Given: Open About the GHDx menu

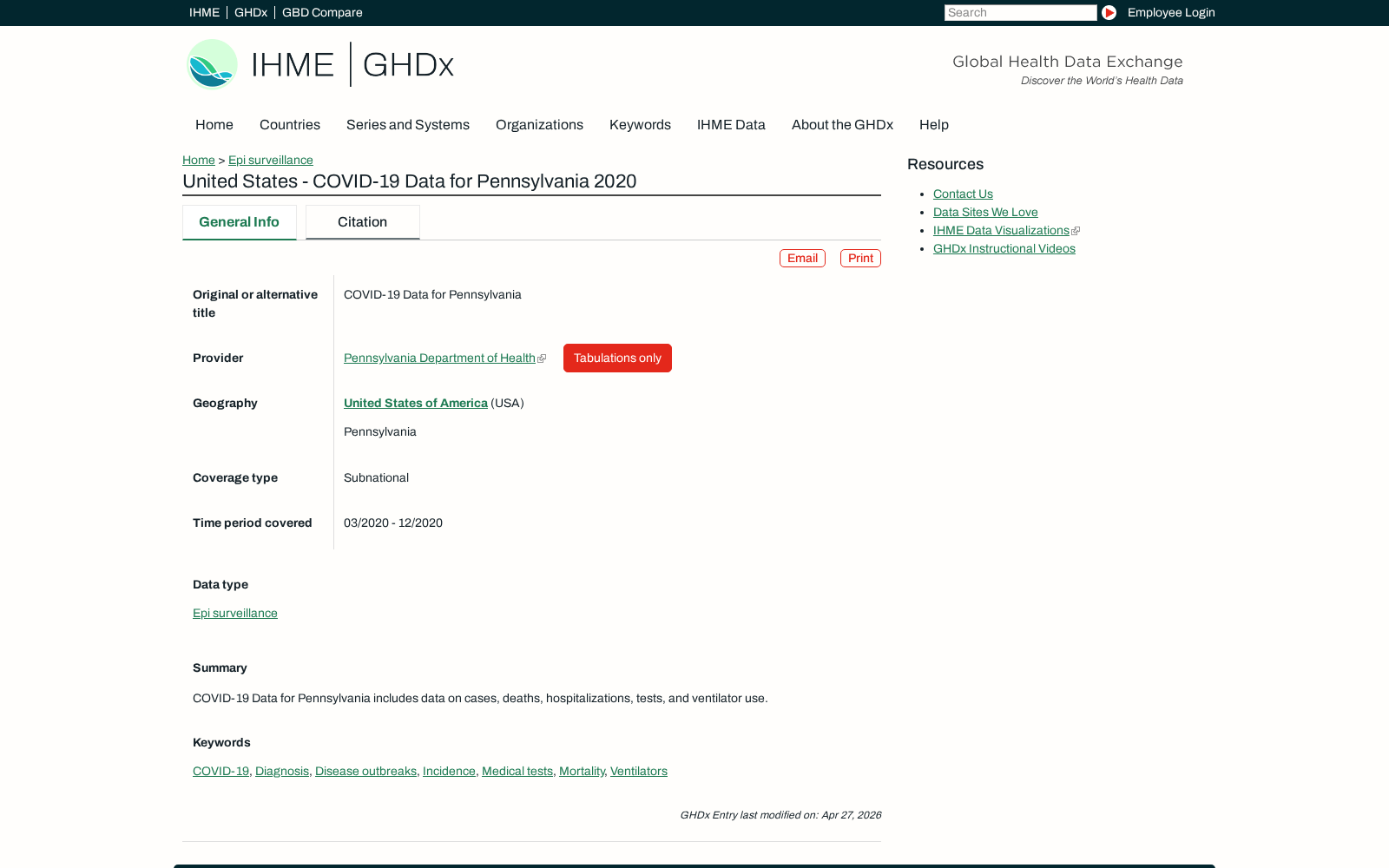Looking at the screenshot, I should point(842,125).
